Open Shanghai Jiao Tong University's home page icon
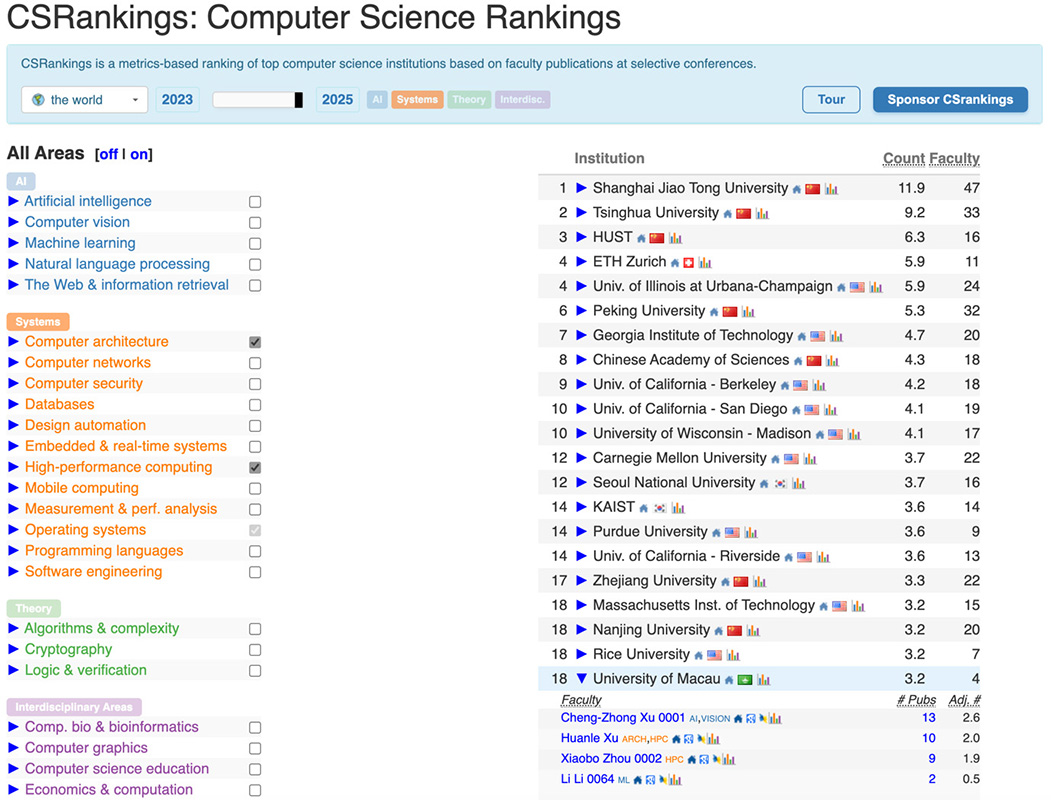1051x800 pixels. point(797,189)
